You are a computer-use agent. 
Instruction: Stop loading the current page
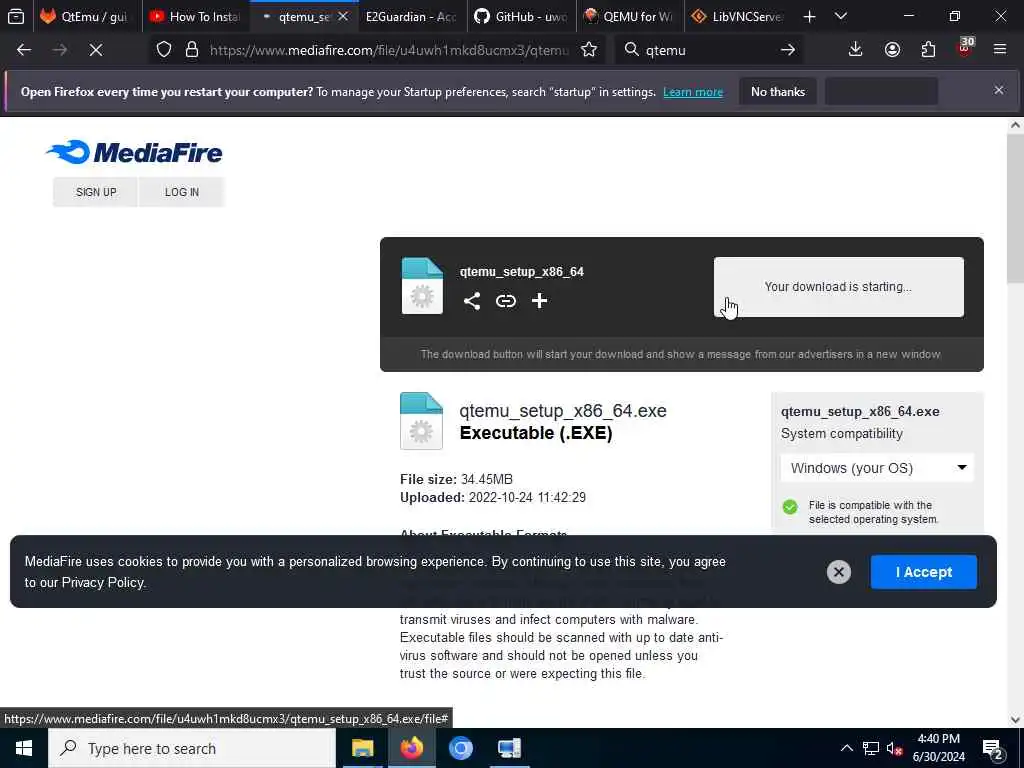(x=95, y=50)
